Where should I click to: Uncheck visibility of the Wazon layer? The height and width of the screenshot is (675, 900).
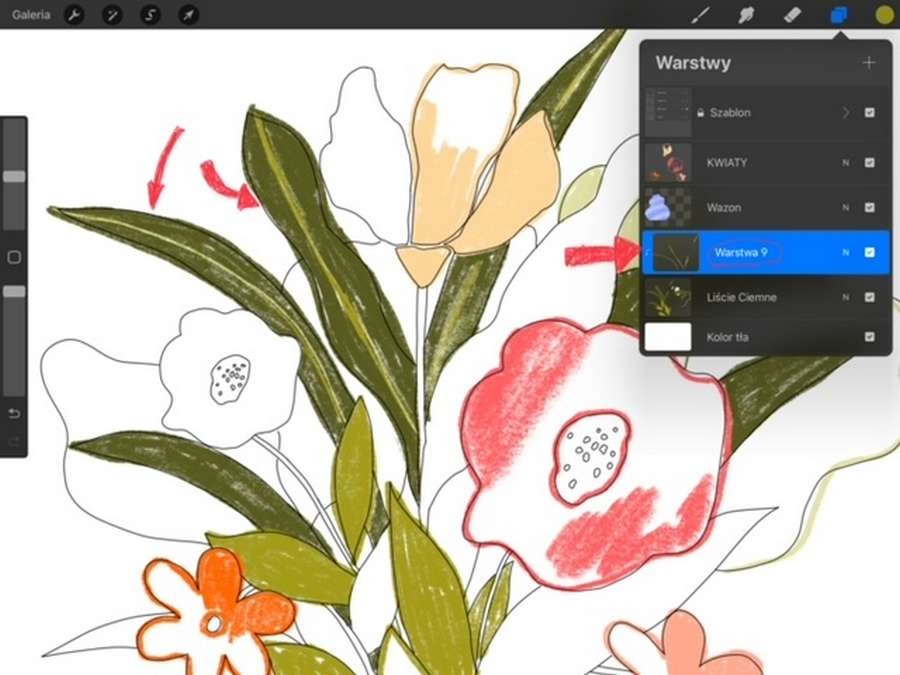(x=869, y=207)
